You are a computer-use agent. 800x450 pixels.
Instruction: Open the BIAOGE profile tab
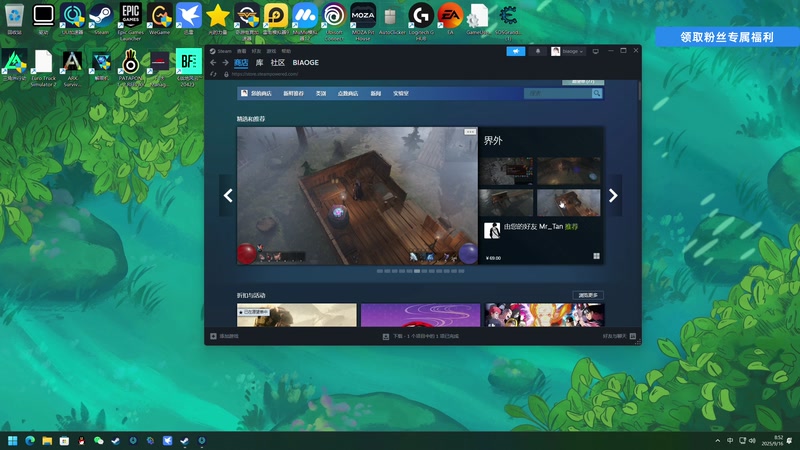click(306, 62)
